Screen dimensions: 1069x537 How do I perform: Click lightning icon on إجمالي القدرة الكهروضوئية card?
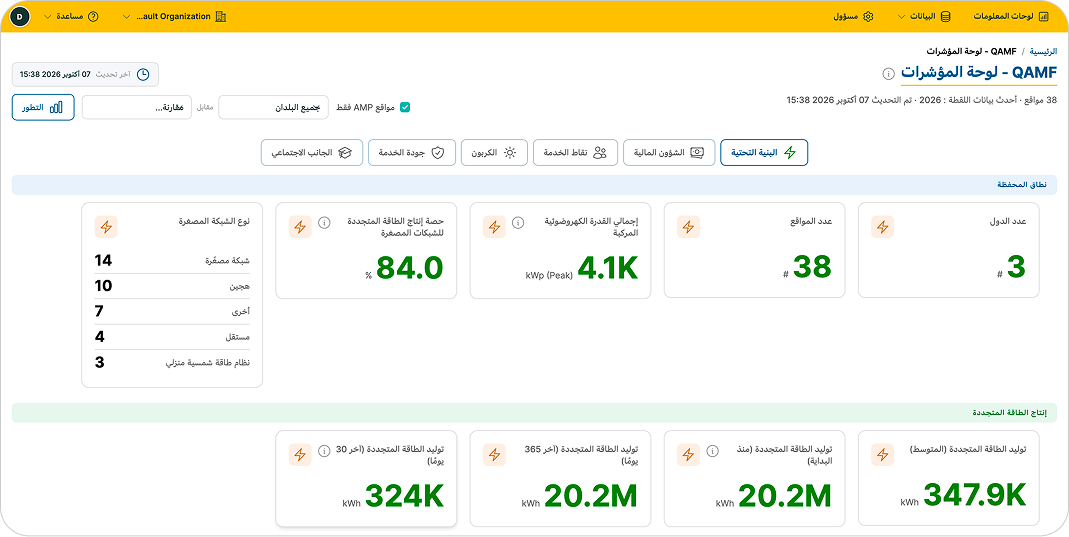click(494, 227)
